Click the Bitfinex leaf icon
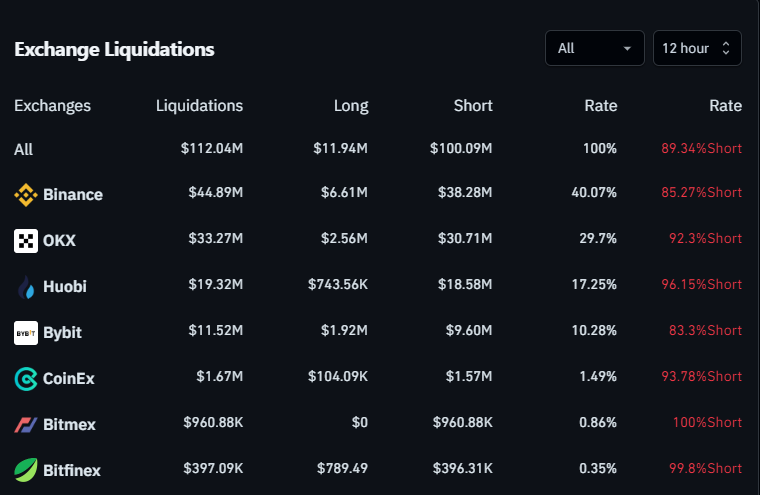The image size is (760, 495). 26,470
